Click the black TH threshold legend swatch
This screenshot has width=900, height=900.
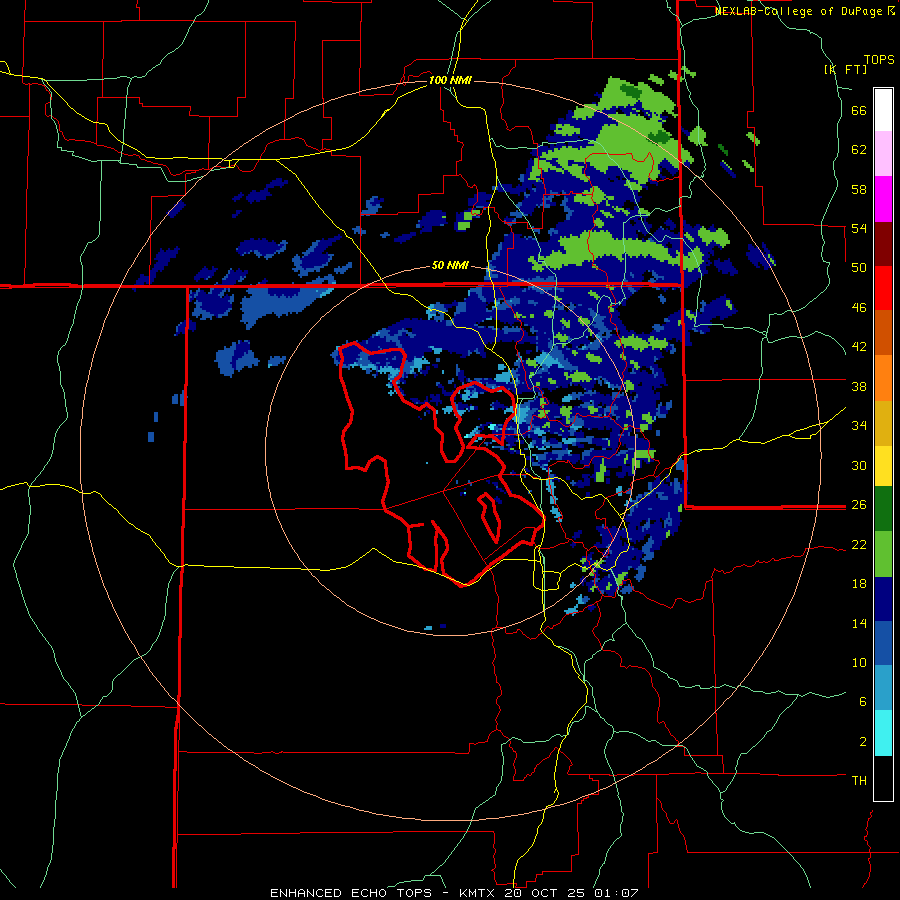(883, 778)
